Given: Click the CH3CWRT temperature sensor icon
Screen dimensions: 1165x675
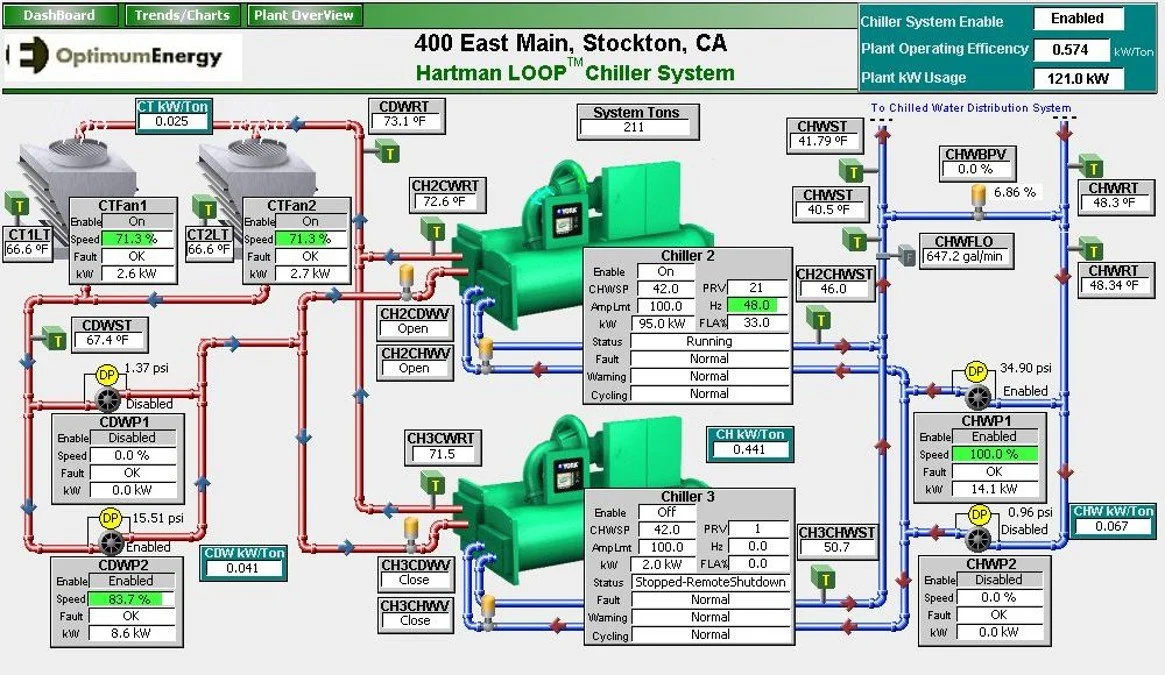Looking at the screenshot, I should 433,485.
